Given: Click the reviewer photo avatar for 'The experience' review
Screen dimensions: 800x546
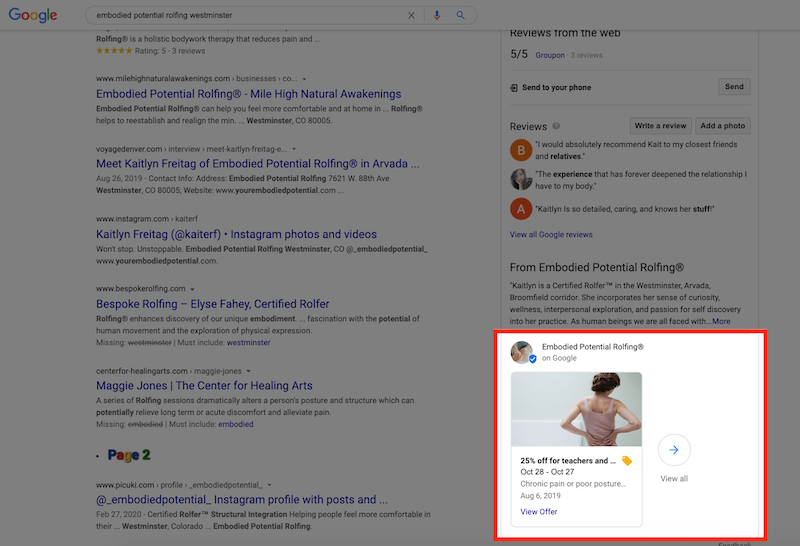Looking at the screenshot, I should [521, 179].
